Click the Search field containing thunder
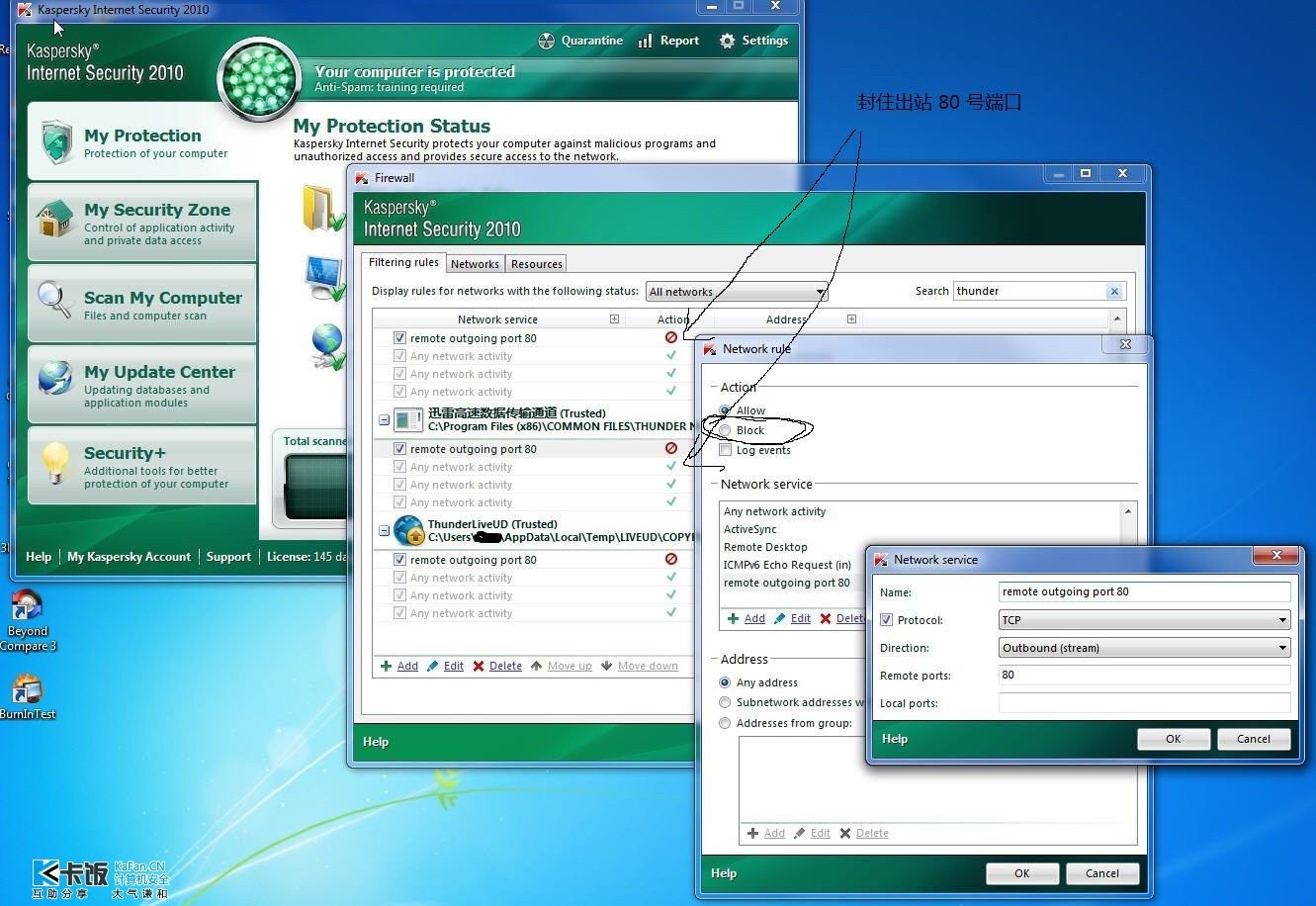1316x906 pixels. pos(1029,291)
